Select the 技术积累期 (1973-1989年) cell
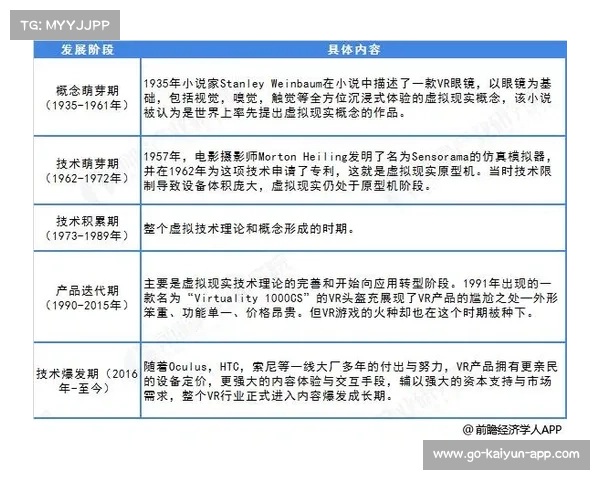The width and height of the screenshot is (600, 480). pyautogui.click(x=87, y=228)
